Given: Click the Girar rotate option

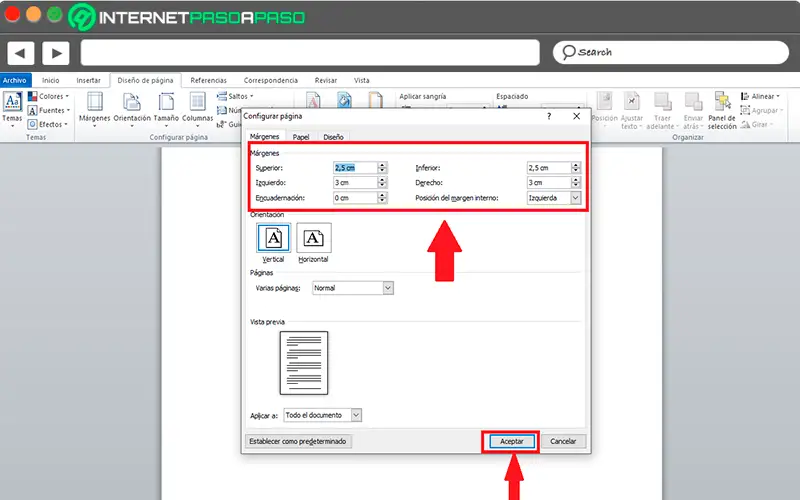Looking at the screenshot, I should click(757, 124).
